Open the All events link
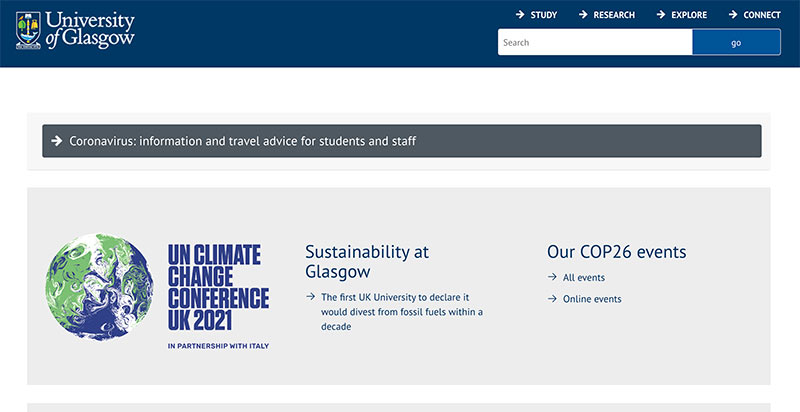Viewport: 800px width, 412px height. [584, 278]
